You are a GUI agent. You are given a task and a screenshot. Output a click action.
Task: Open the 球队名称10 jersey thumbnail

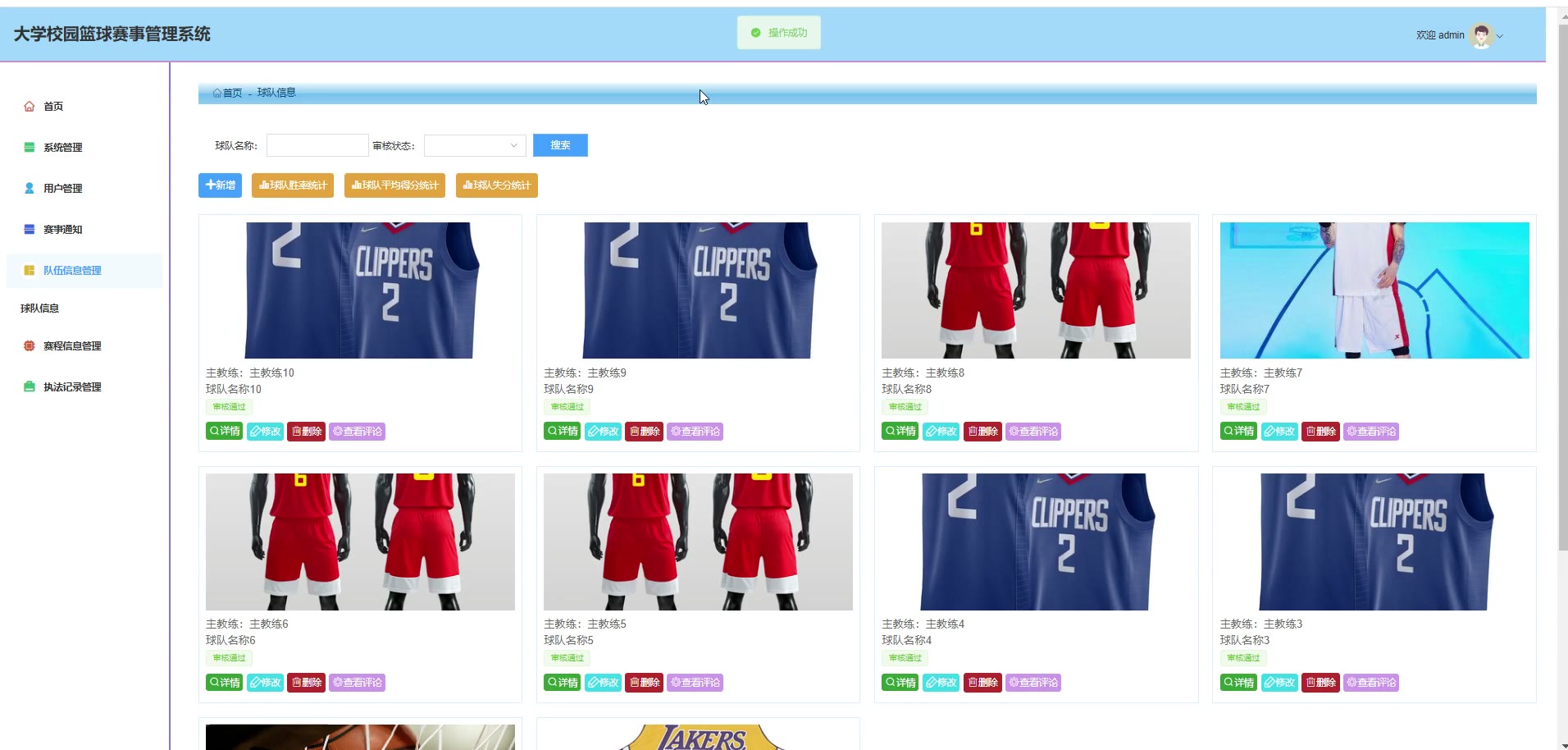tap(360, 290)
